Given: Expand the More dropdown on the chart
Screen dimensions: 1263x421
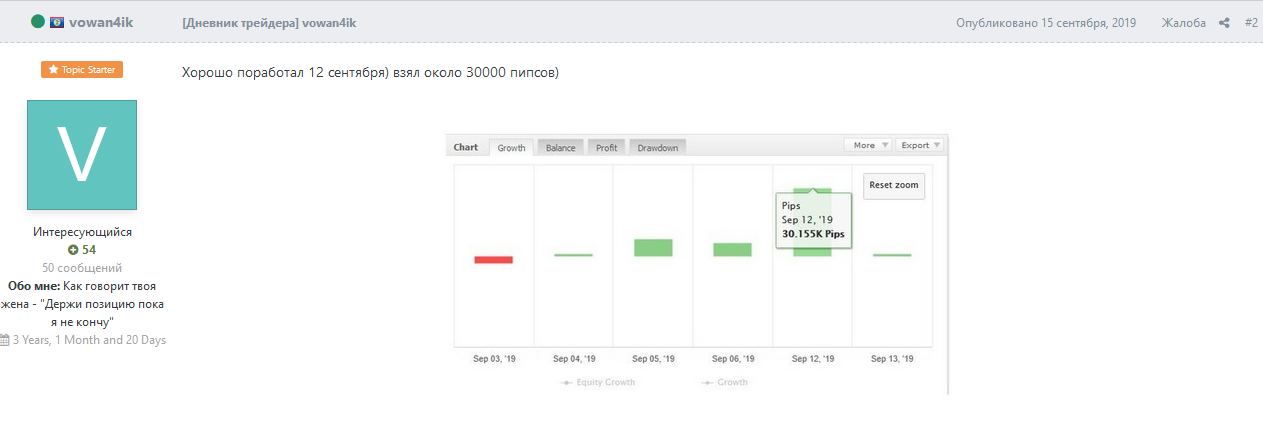Looking at the screenshot, I should 868,145.
